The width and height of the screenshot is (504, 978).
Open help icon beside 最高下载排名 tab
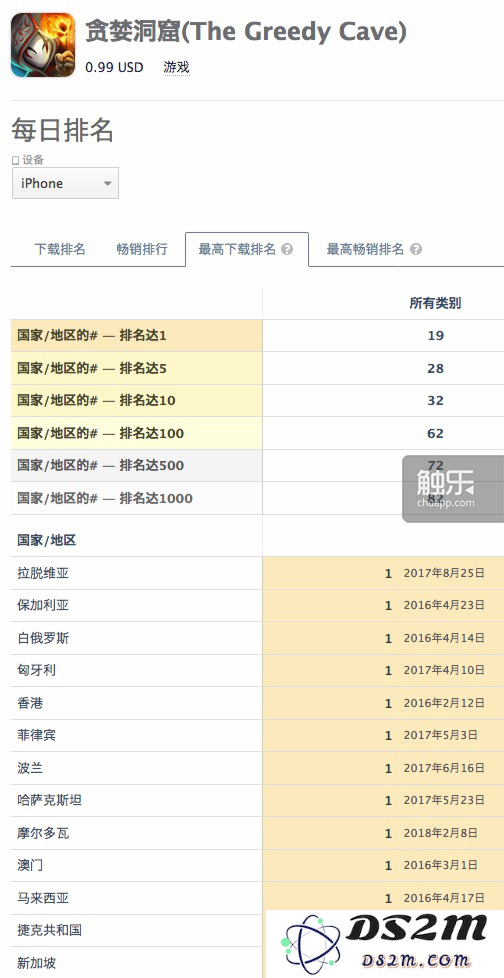pyautogui.click(x=287, y=249)
